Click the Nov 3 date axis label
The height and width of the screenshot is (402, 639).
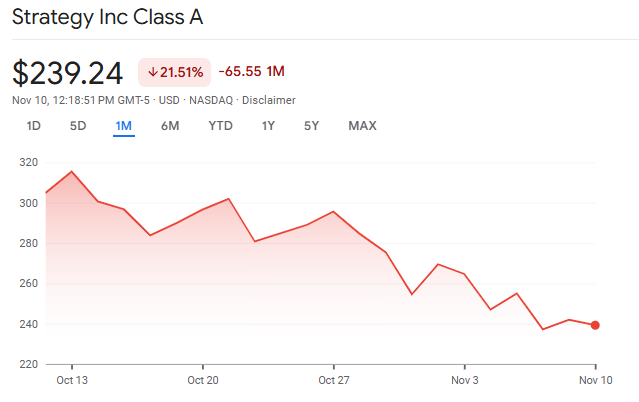pos(465,381)
